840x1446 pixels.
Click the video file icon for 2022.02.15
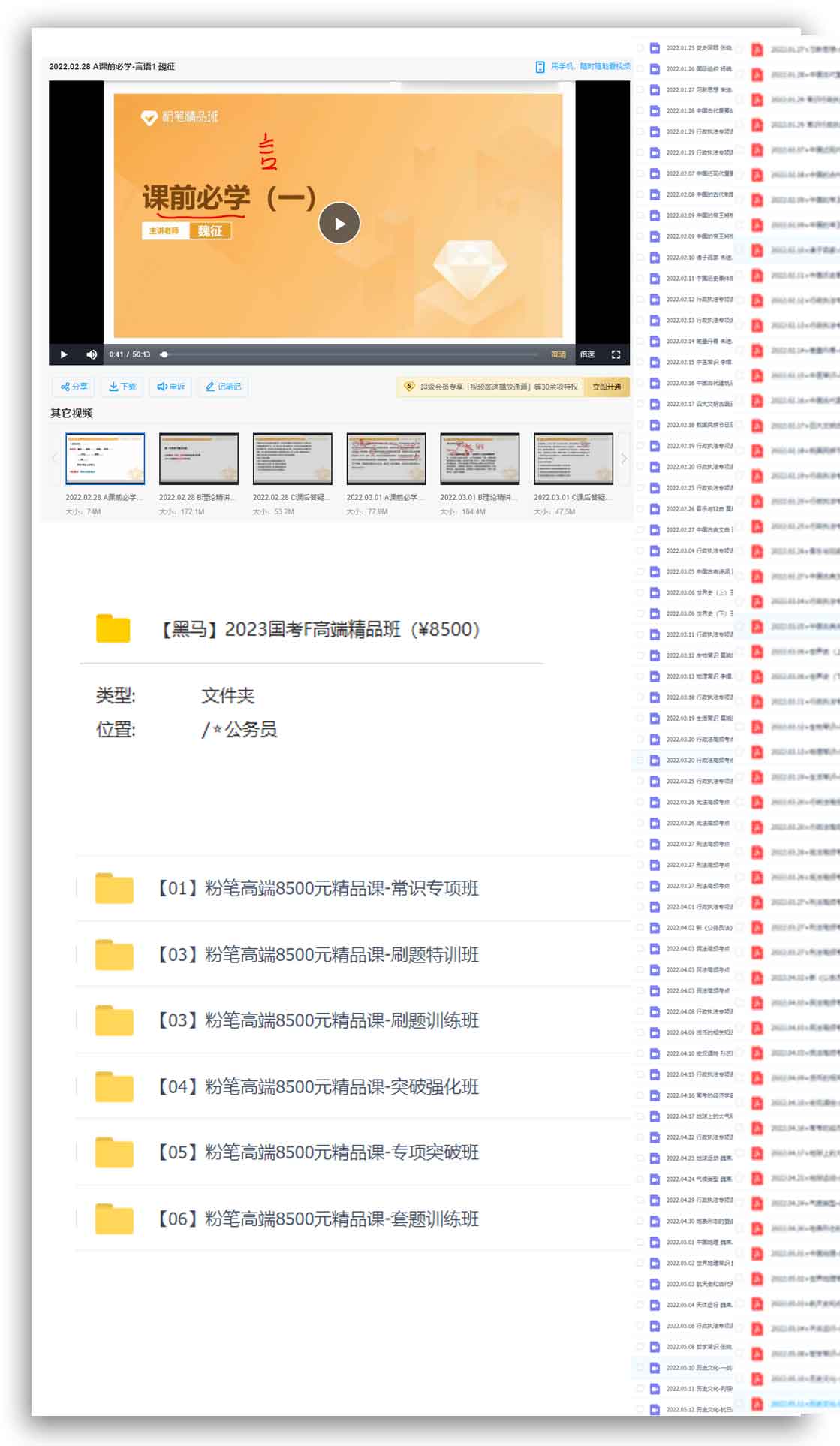click(655, 362)
